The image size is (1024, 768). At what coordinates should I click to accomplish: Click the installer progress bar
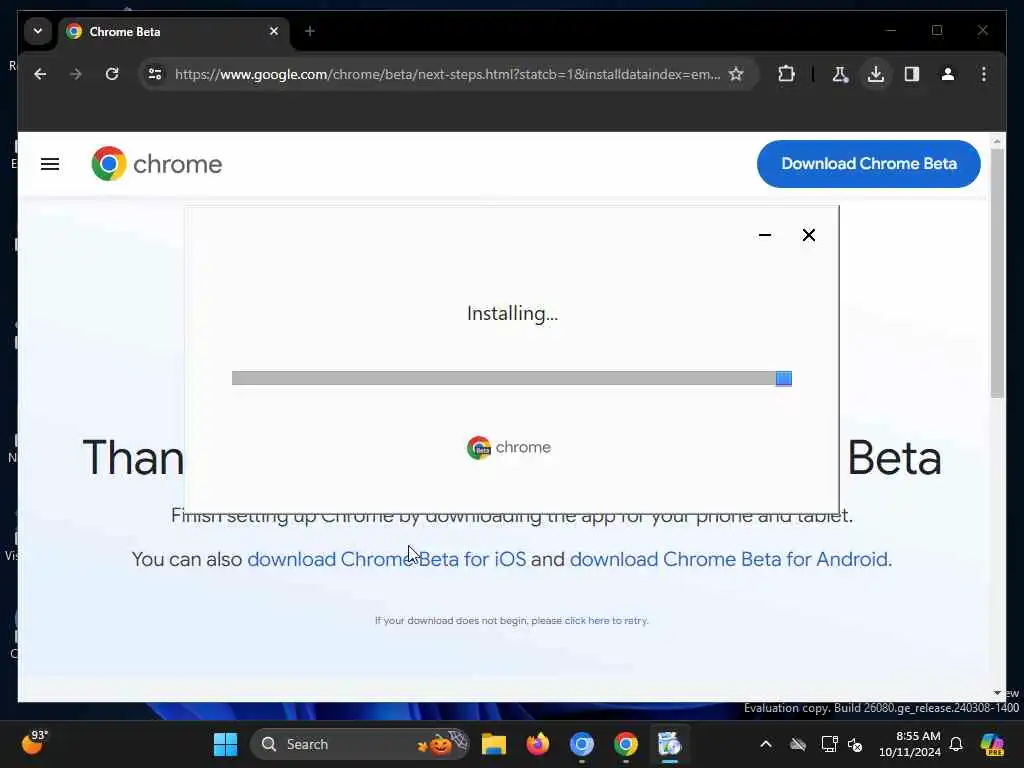point(512,378)
